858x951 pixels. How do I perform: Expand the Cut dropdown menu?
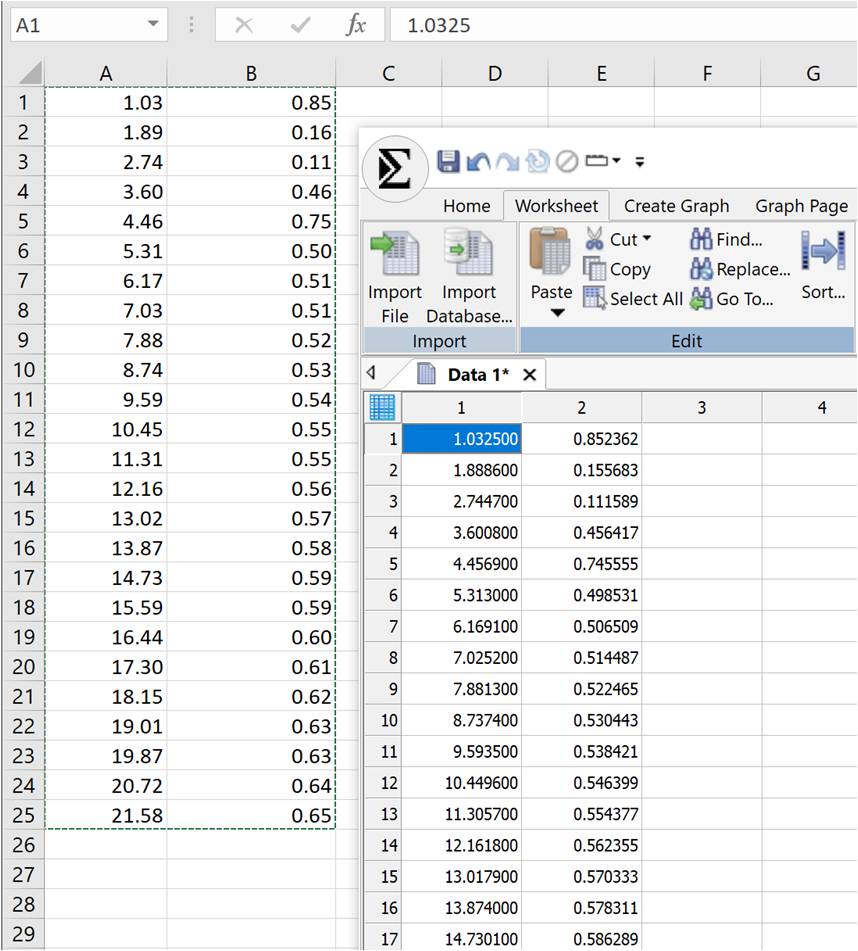(647, 239)
